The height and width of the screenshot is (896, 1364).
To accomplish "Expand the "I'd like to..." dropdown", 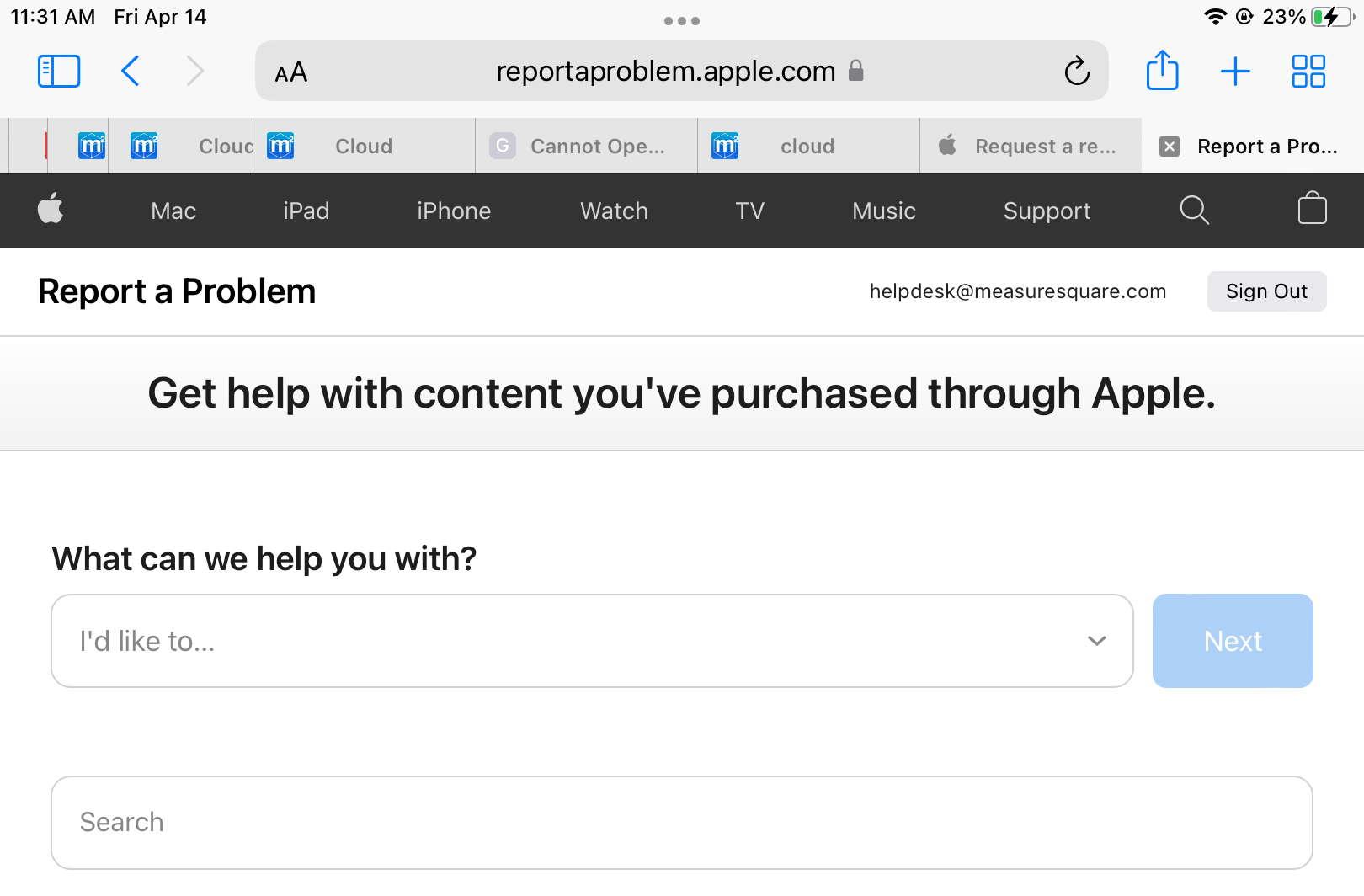I will pyautogui.click(x=592, y=641).
